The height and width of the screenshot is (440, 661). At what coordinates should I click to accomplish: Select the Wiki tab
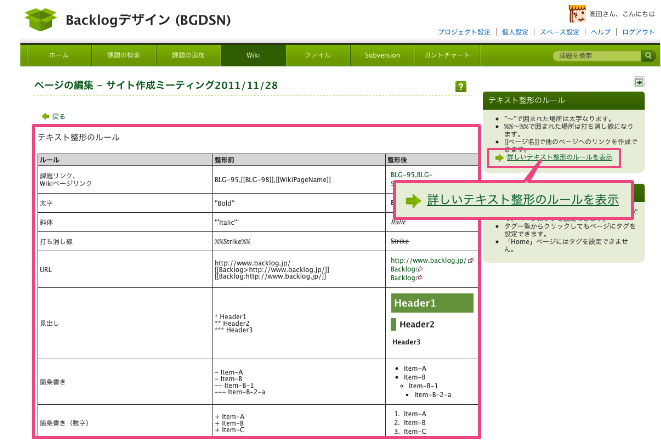(x=253, y=55)
